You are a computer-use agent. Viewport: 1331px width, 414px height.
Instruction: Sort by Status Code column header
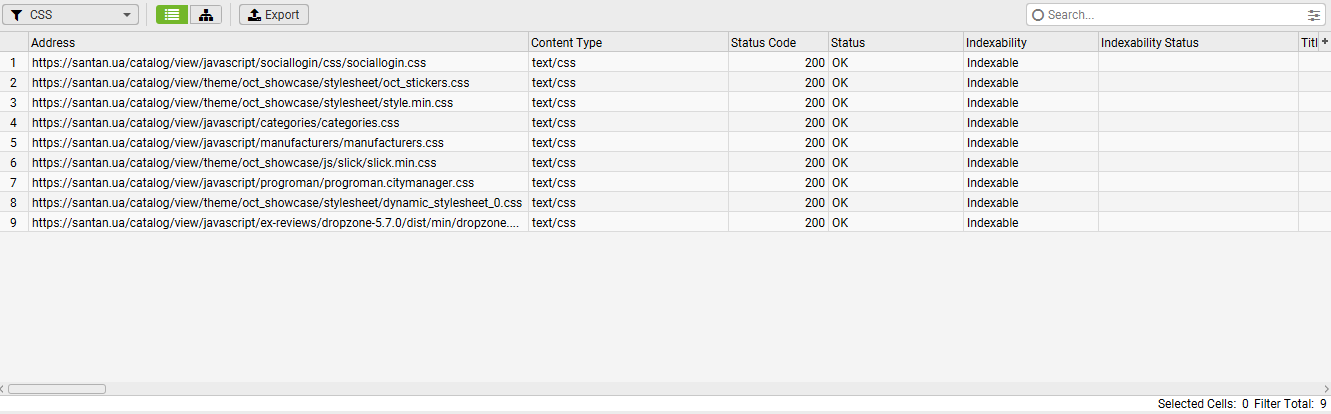pyautogui.click(x=777, y=43)
